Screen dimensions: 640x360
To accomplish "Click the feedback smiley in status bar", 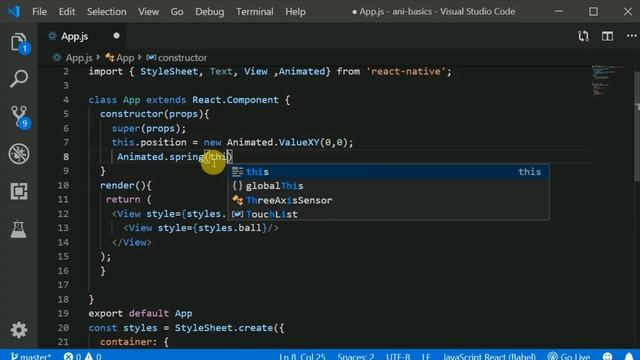I will 608,356.
